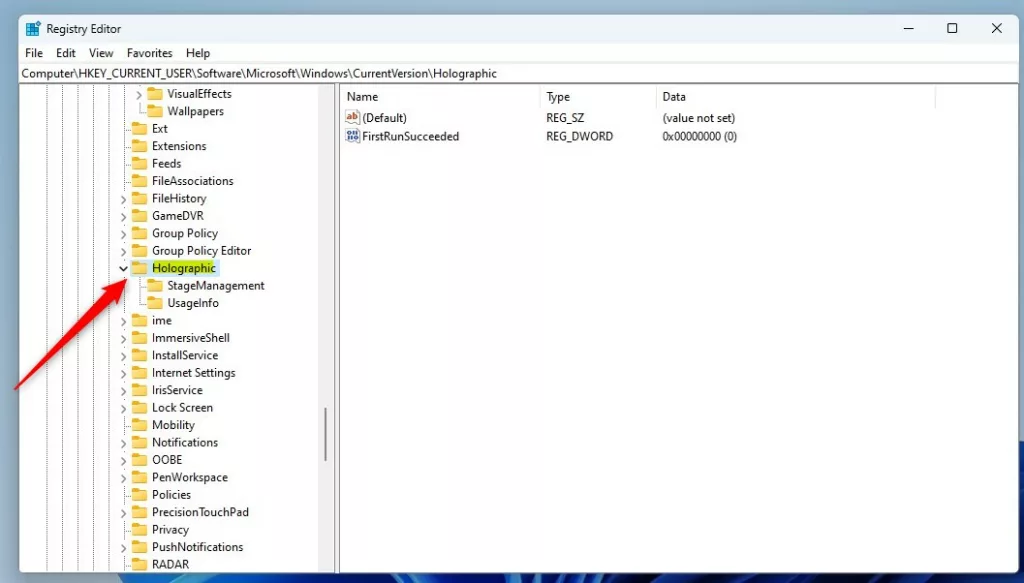Expand the PushNotifications key
Viewport: 1024px width, 583px height.
click(123, 547)
